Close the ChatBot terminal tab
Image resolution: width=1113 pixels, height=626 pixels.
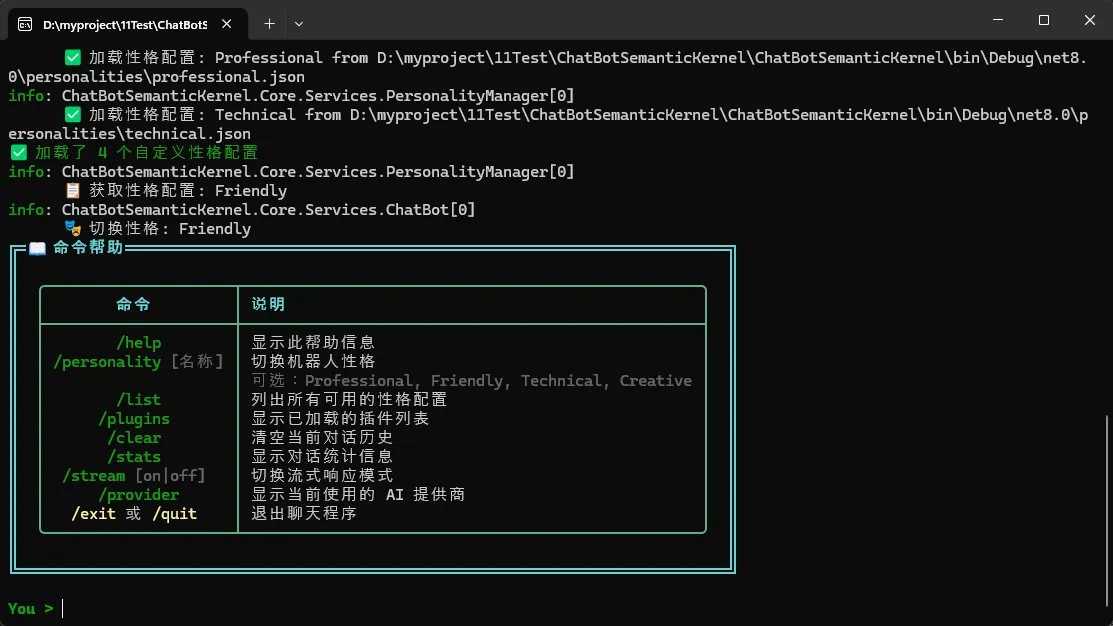(x=227, y=23)
